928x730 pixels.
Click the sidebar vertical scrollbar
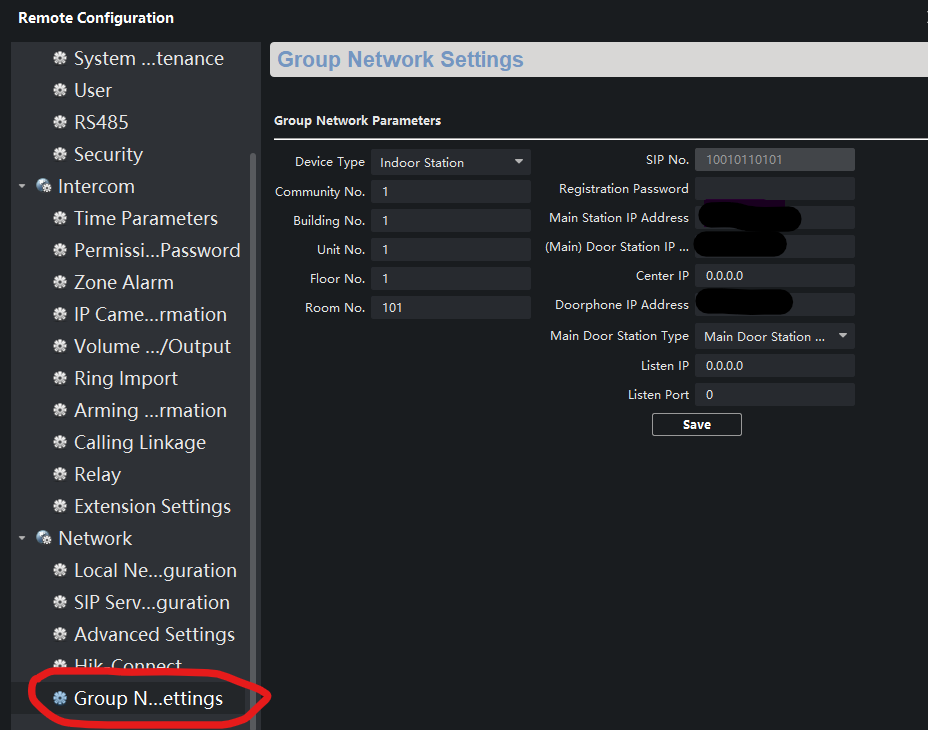pyautogui.click(x=252, y=400)
